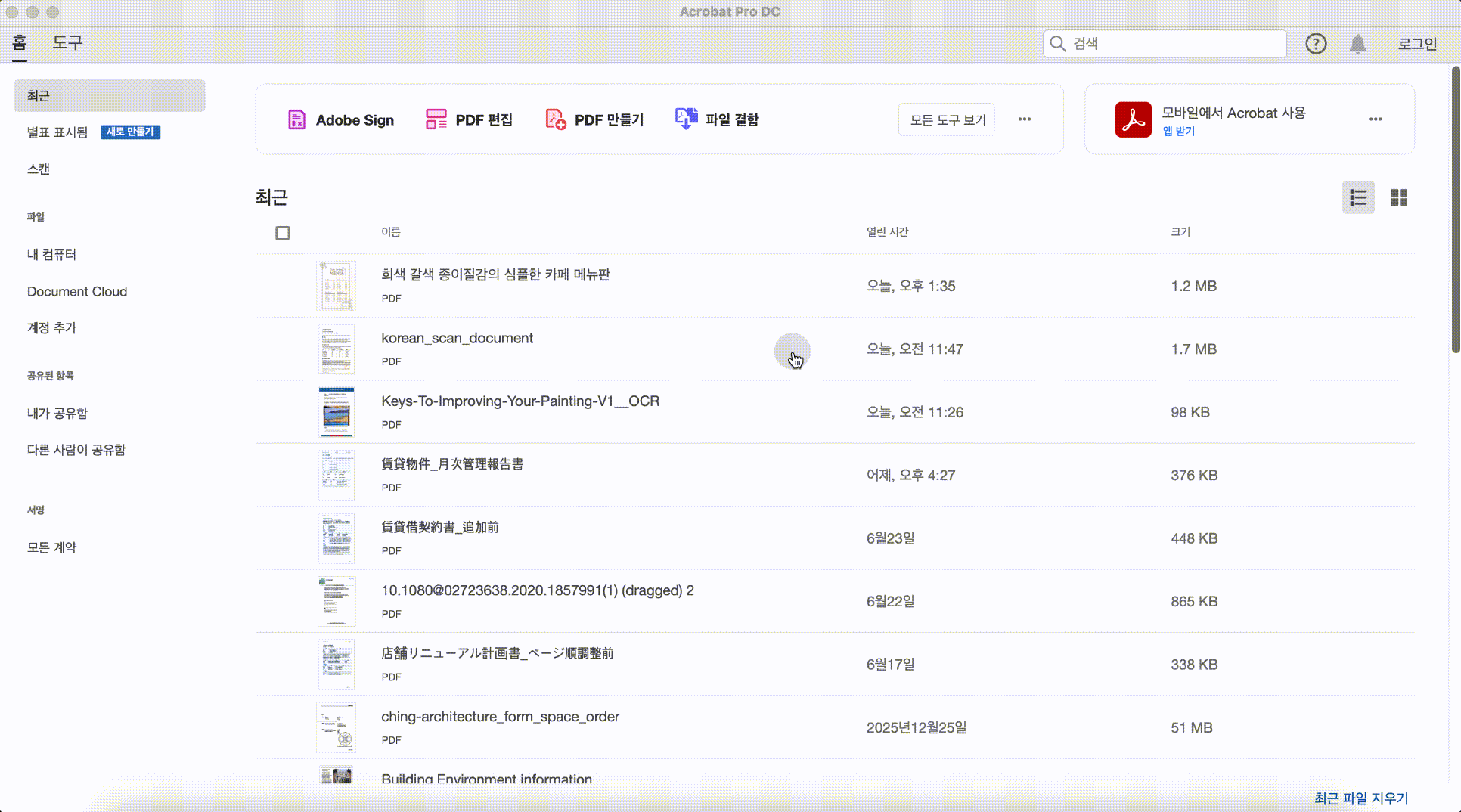1461x812 pixels.
Task: Open Document Cloud in the sidebar
Action: pyautogui.click(x=77, y=292)
